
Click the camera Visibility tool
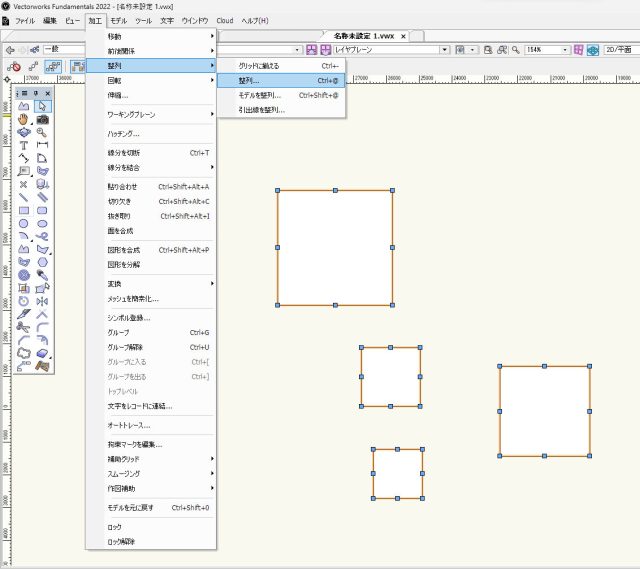[42, 119]
